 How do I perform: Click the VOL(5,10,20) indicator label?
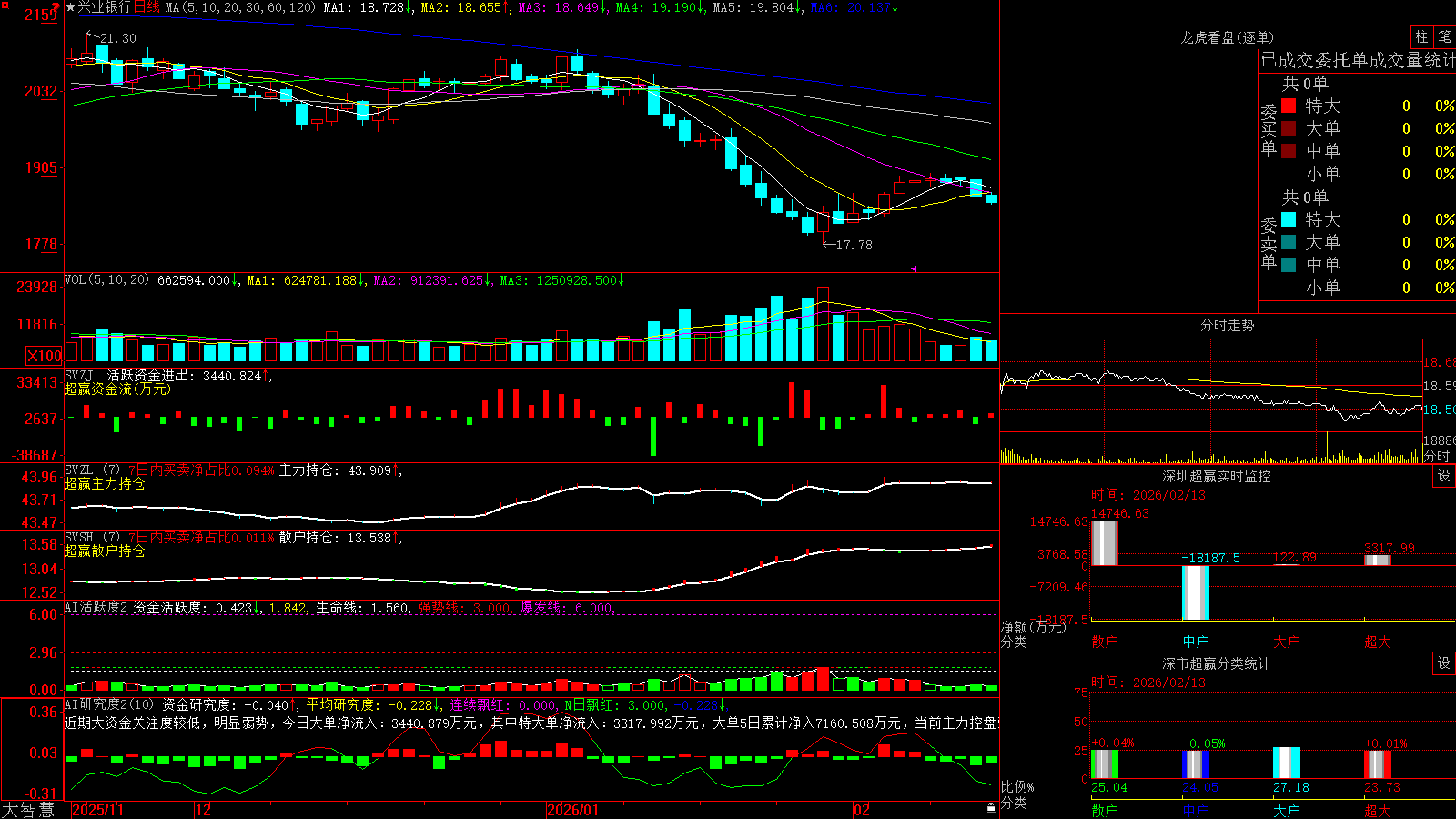point(107,280)
